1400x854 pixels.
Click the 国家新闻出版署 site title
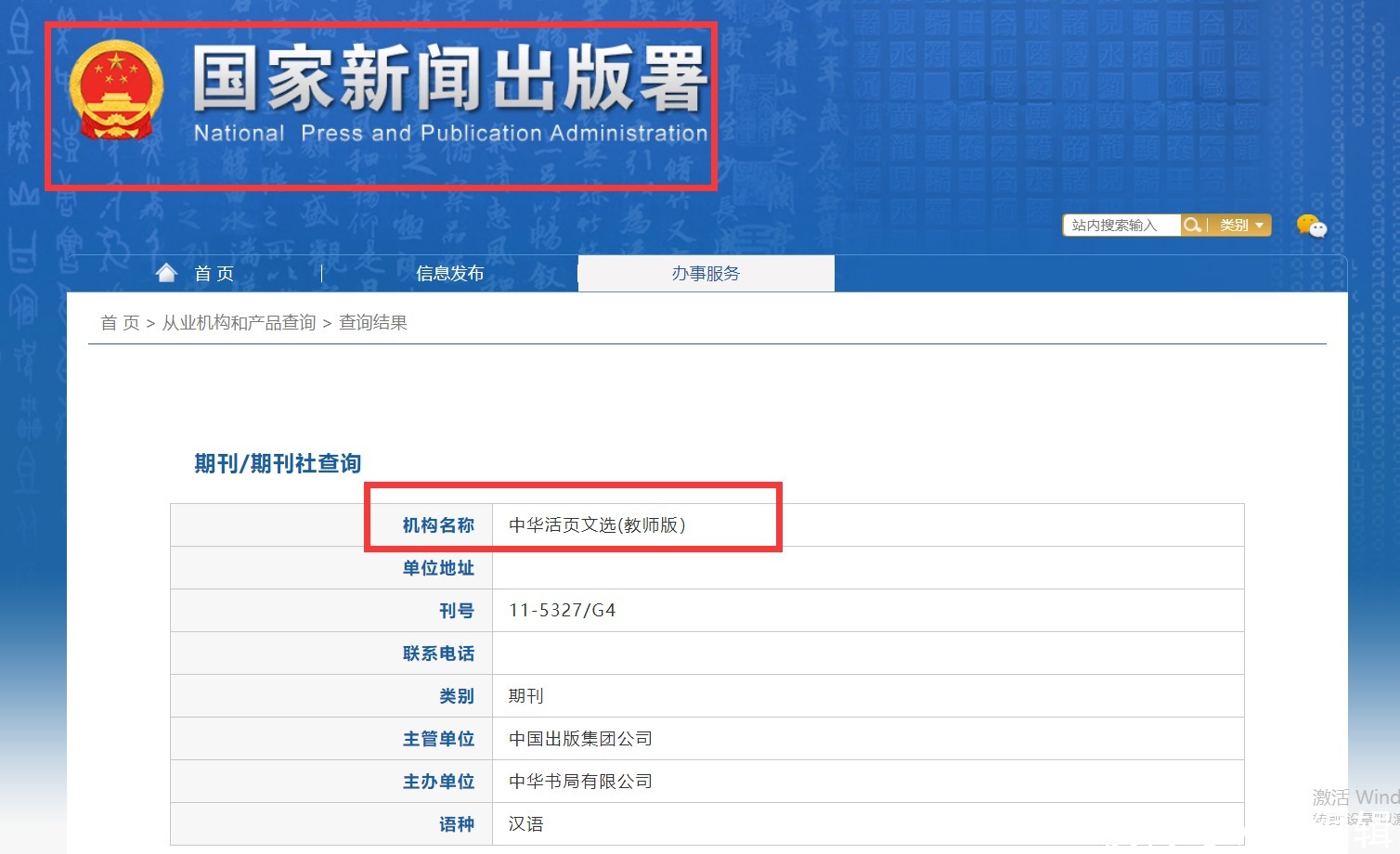[x=450, y=80]
